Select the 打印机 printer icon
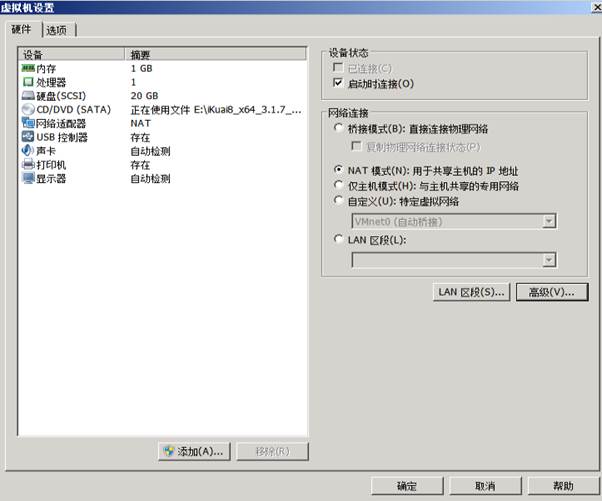Image resolution: width=602 pixels, height=501 pixels. click(28, 165)
